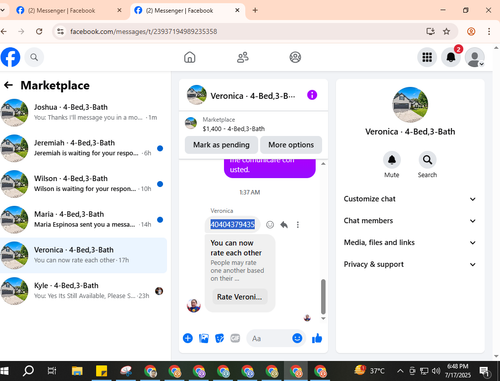Open the Facebook menu grid icon

(427, 57)
